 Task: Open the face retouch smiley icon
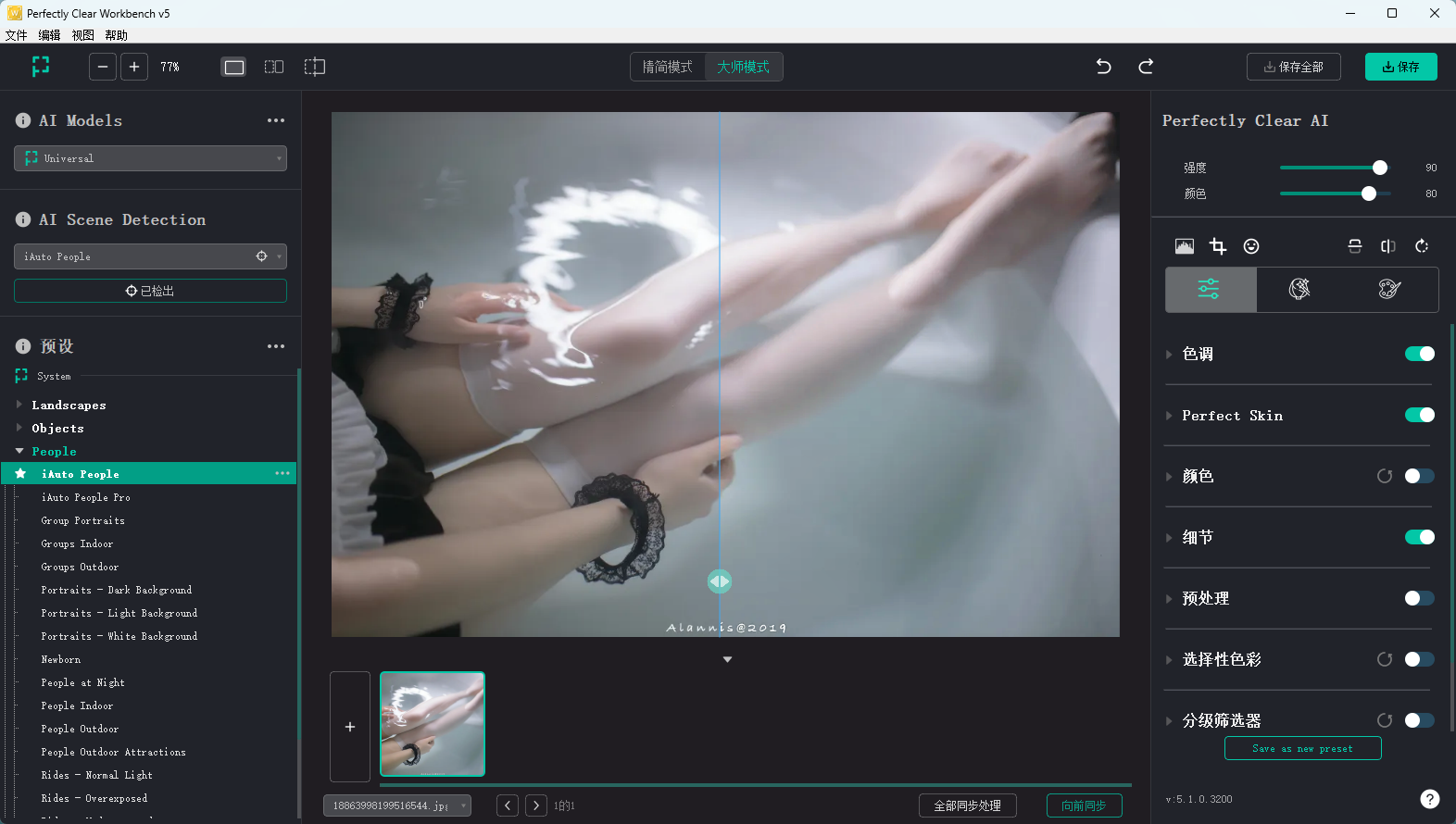tap(1251, 246)
